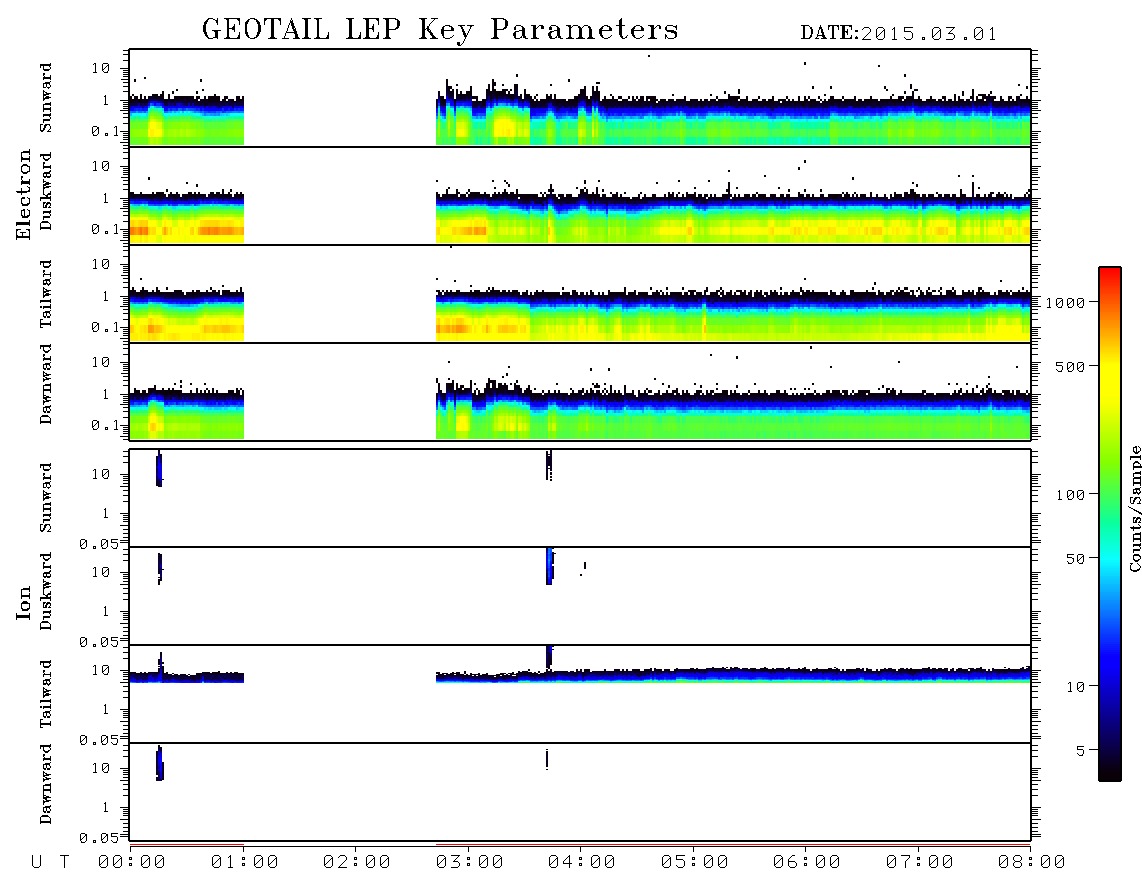Image resolution: width=1142 pixels, height=880 pixels.
Task: Click the "01:00" time tick label
Action: pos(244,863)
